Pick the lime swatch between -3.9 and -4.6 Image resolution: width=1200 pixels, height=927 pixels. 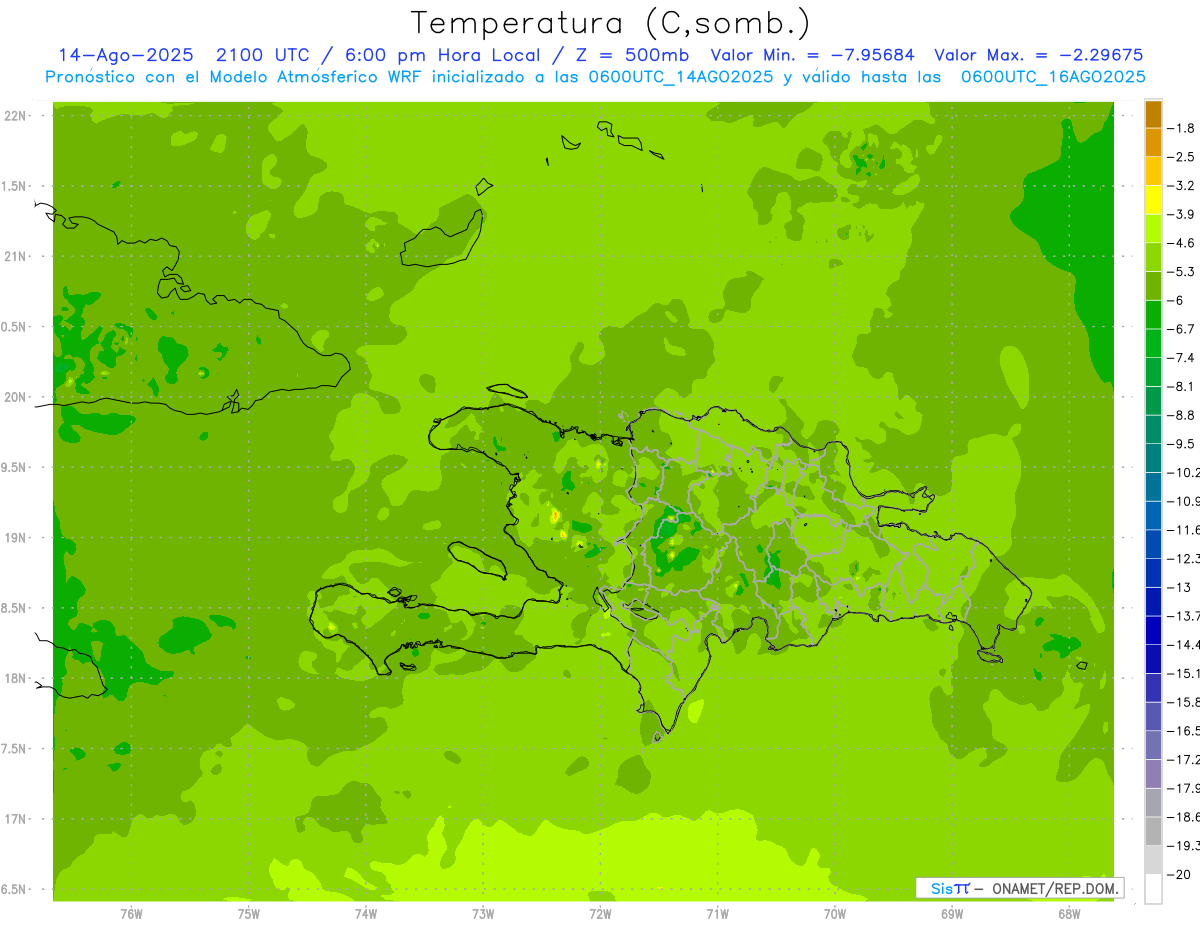1153,228
